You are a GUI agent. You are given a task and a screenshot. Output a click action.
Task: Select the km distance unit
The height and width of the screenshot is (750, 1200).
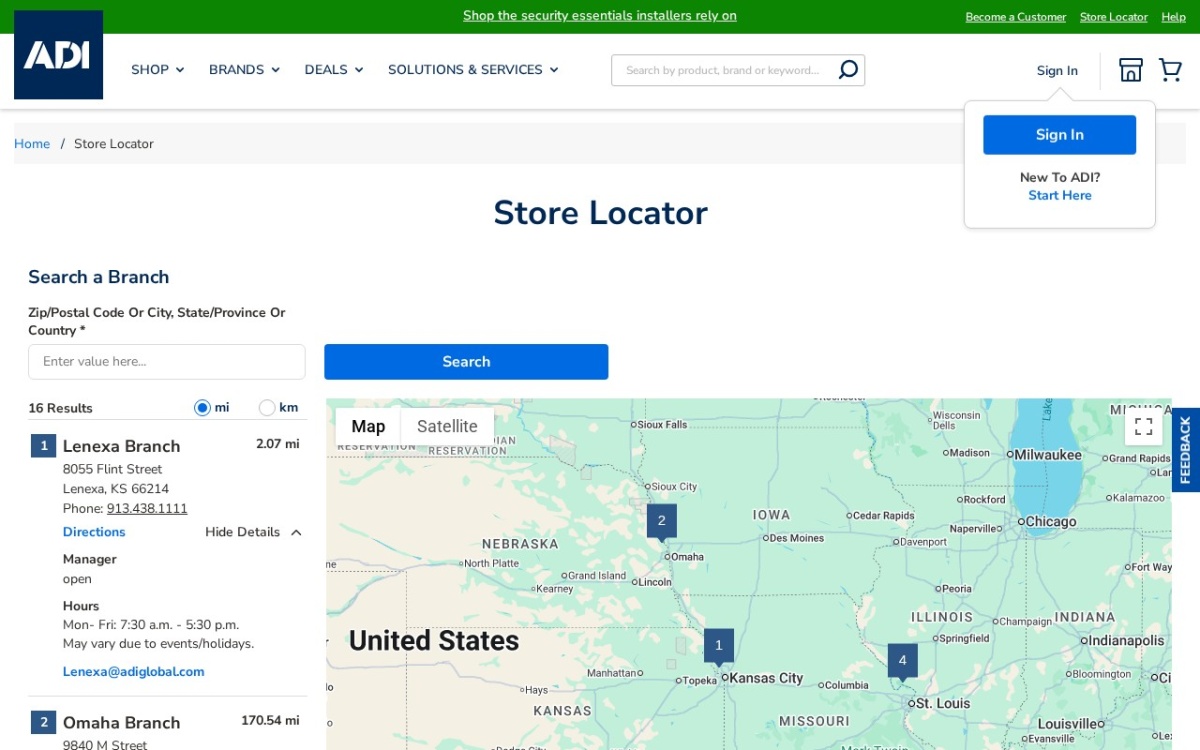[x=267, y=408]
